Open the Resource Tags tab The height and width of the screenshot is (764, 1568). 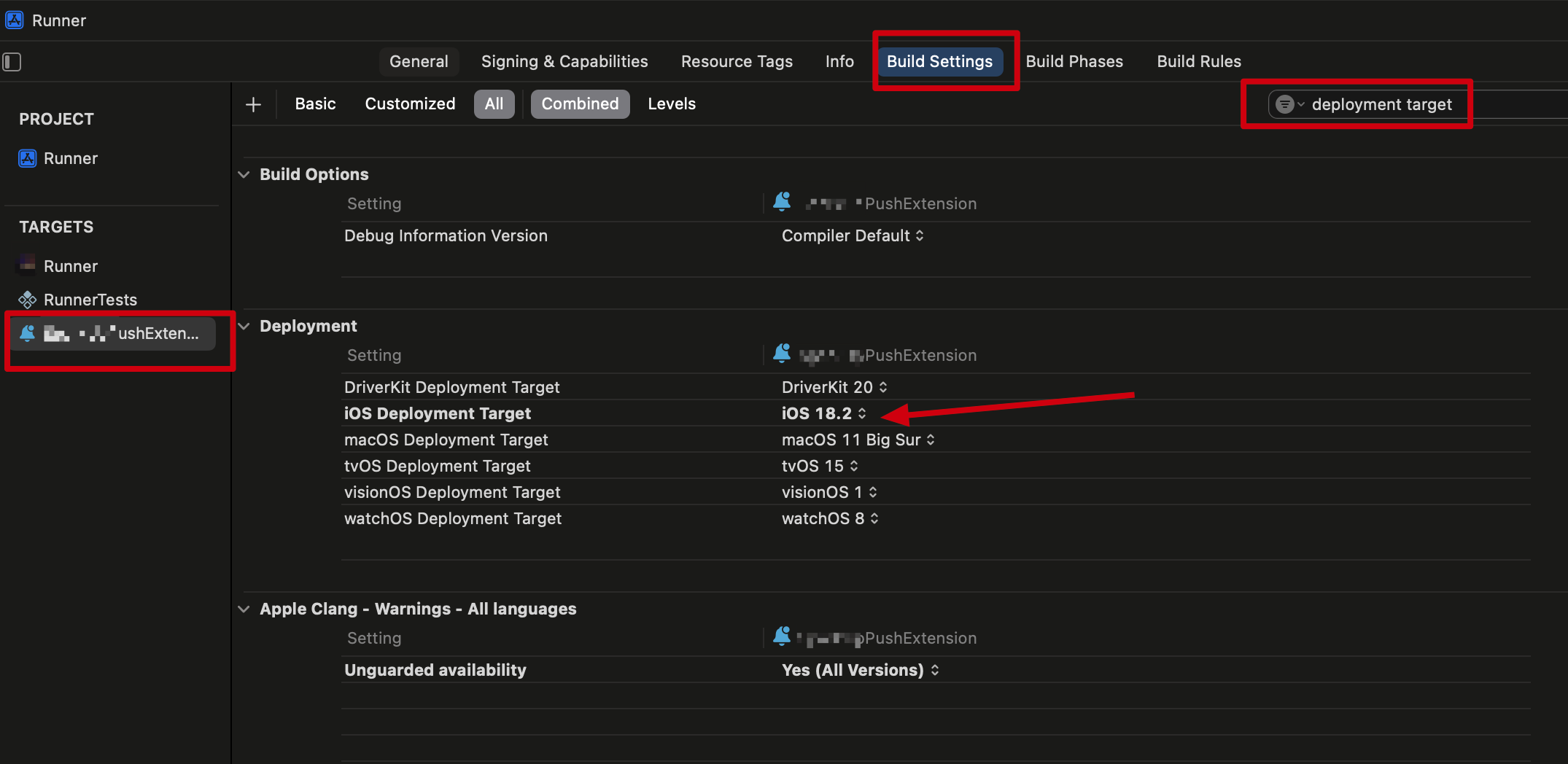(x=737, y=61)
